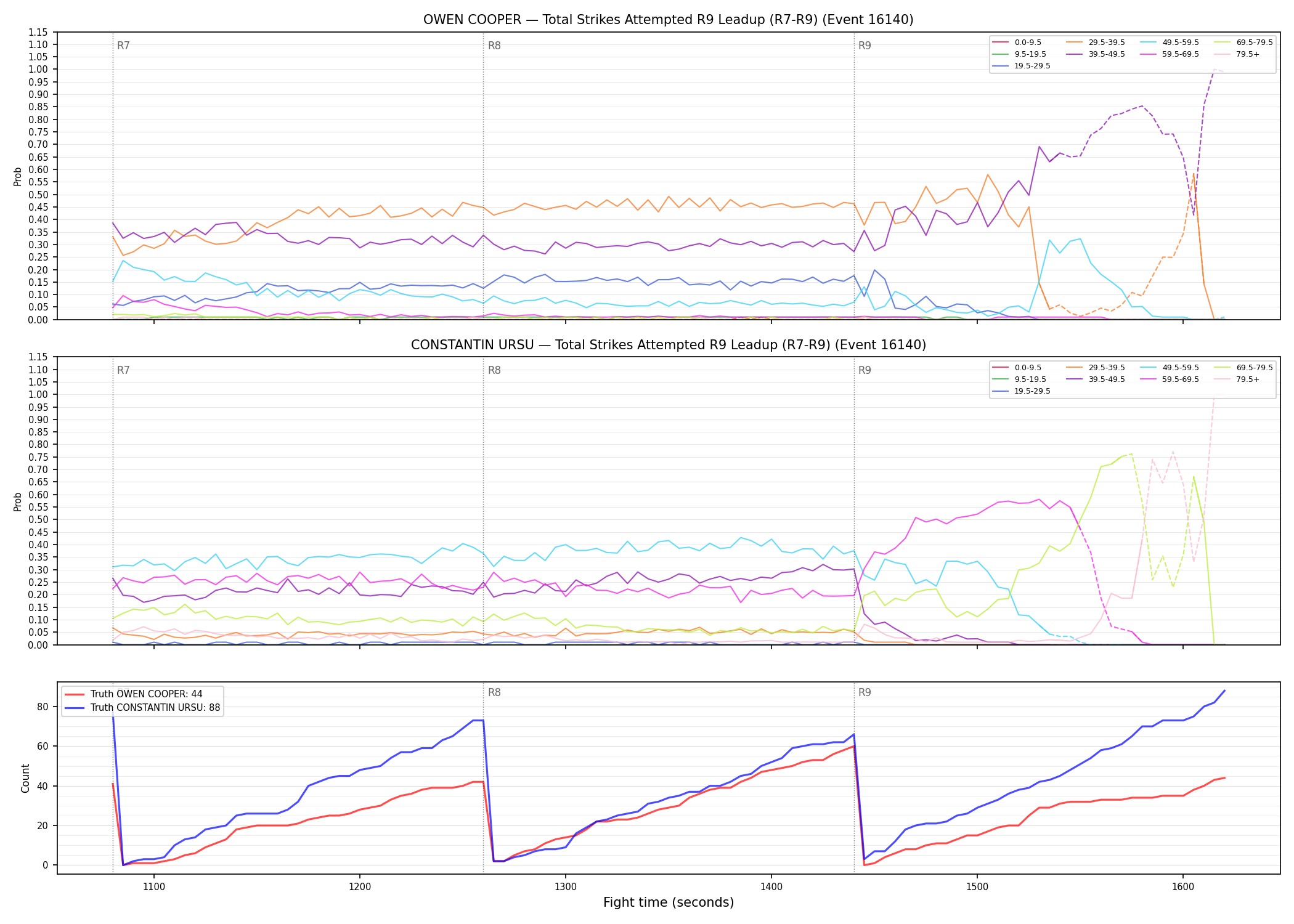Click x-axis tick label 1100

click(154, 887)
